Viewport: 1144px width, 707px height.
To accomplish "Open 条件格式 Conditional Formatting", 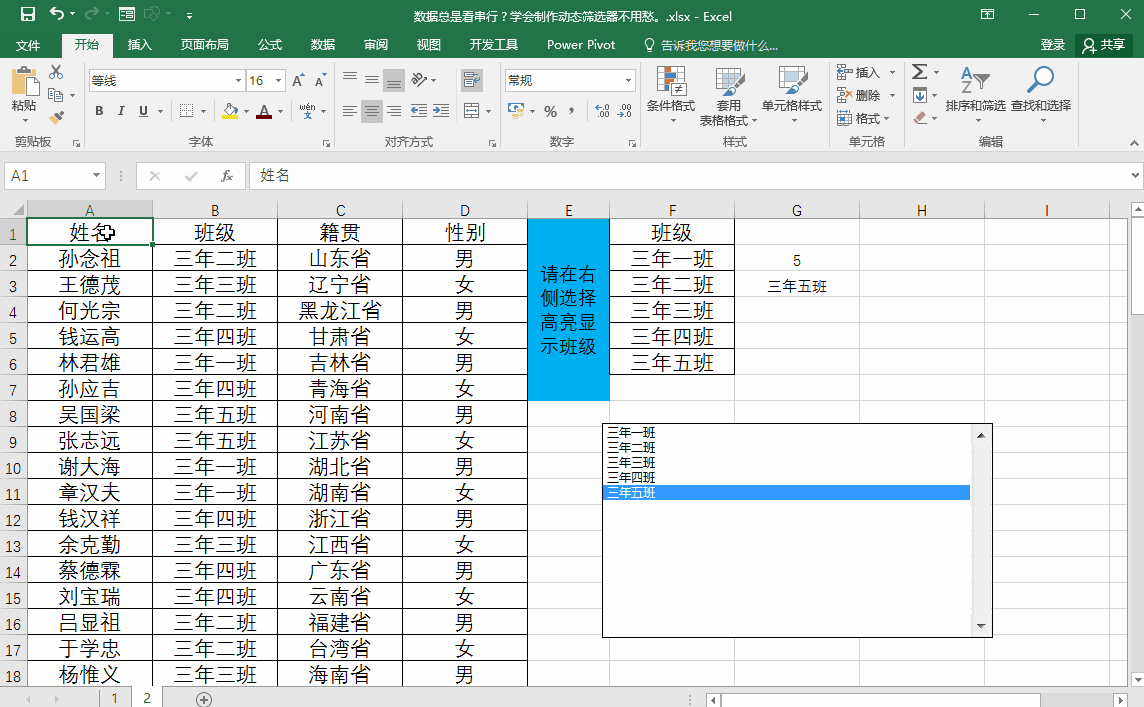I will click(670, 95).
